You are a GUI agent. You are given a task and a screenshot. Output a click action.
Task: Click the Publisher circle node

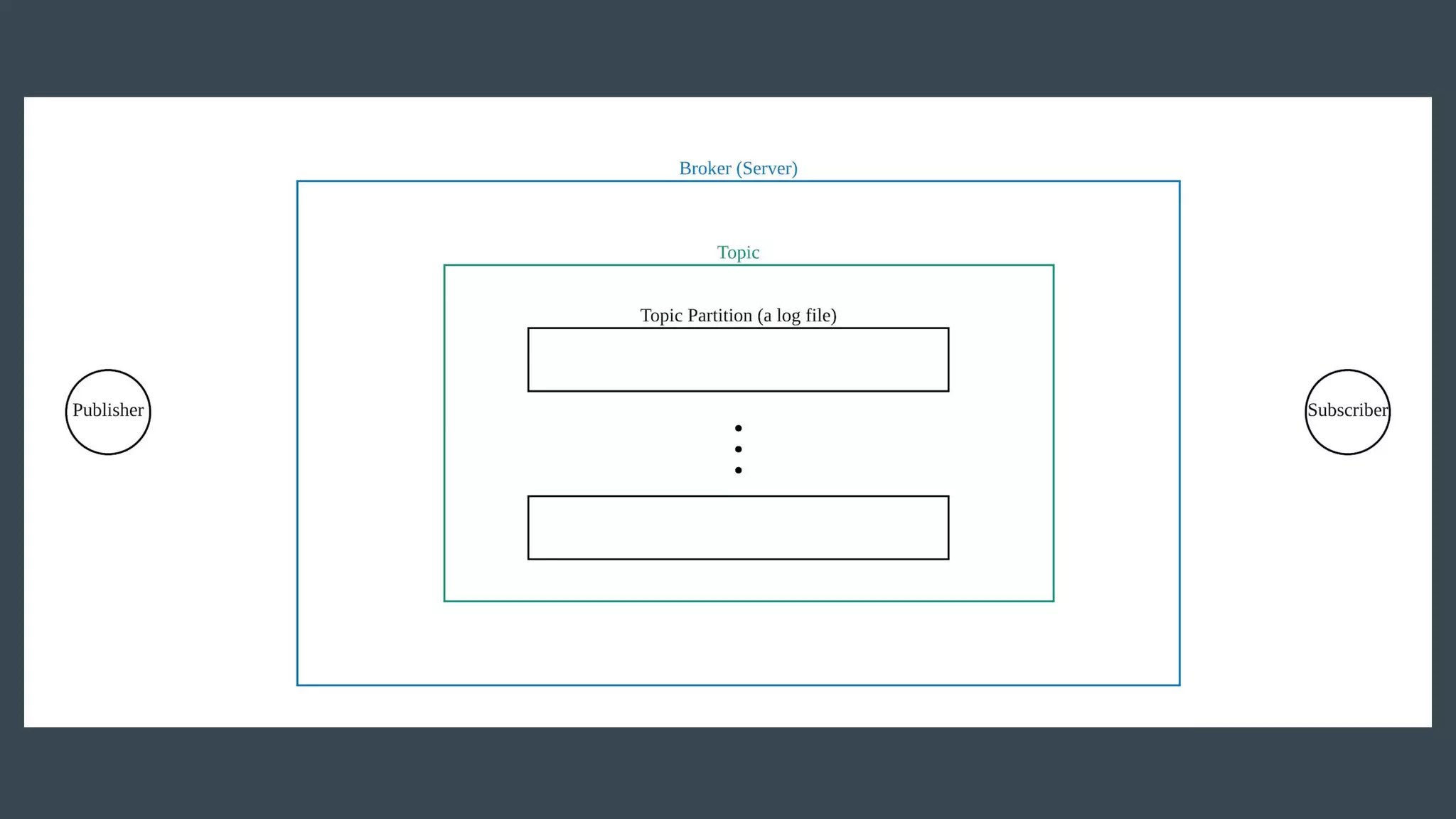(x=108, y=412)
